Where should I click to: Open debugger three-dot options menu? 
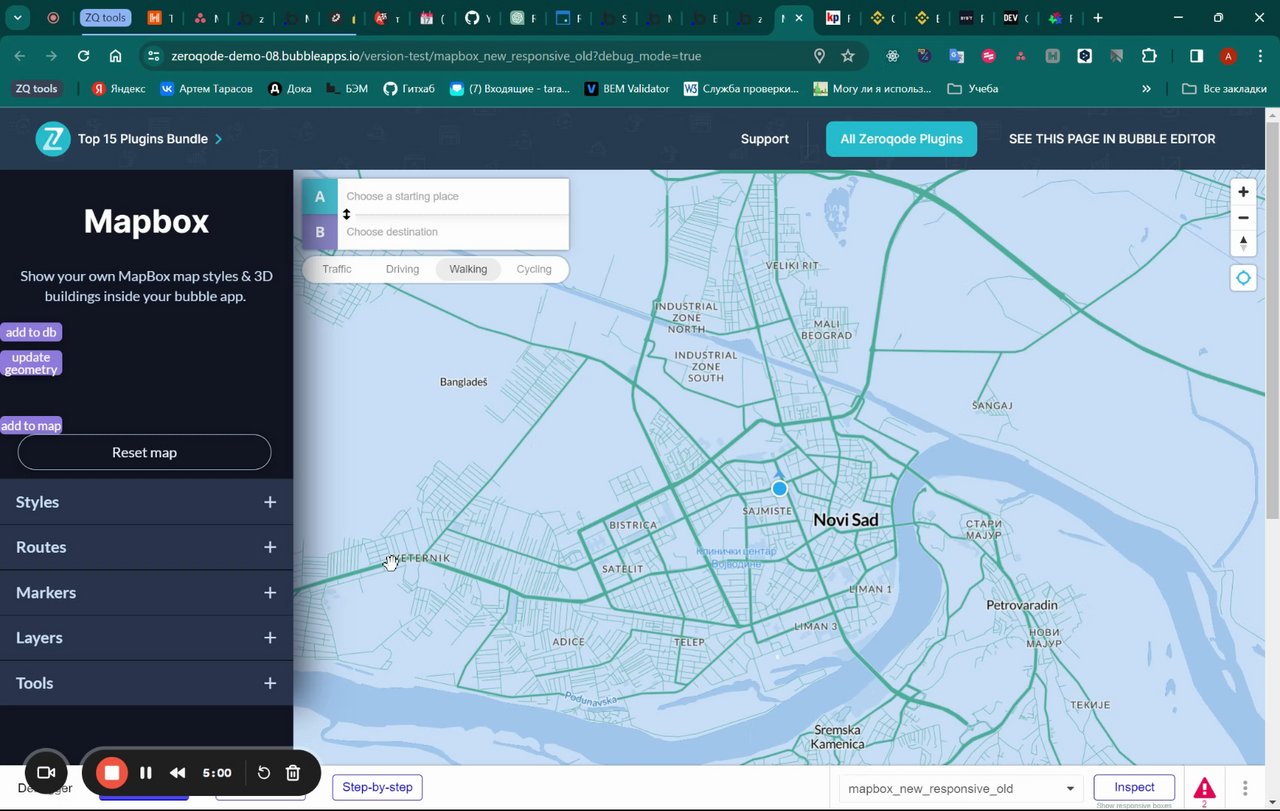[x=1245, y=788]
